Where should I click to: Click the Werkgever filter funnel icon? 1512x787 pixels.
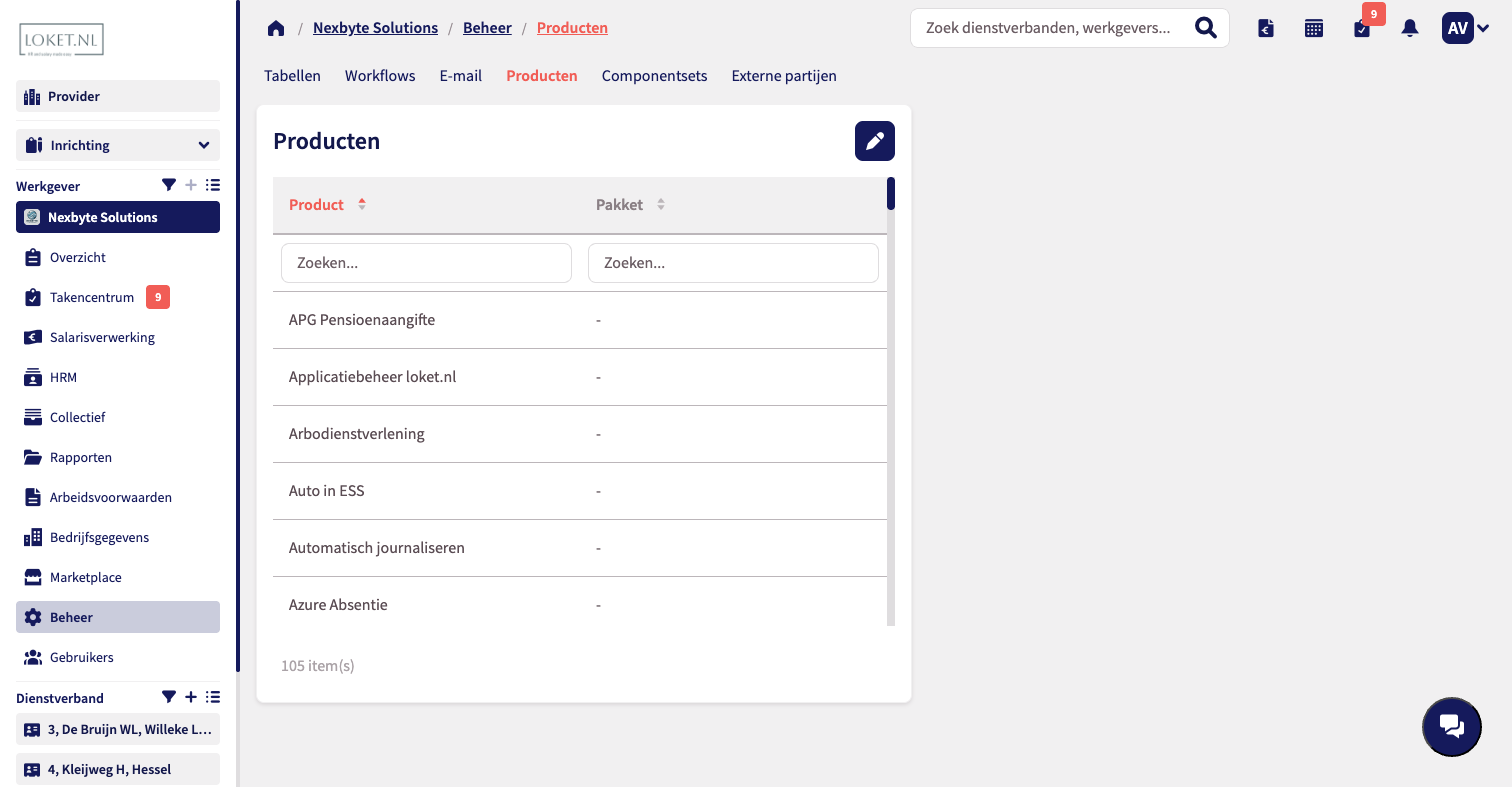click(x=169, y=185)
